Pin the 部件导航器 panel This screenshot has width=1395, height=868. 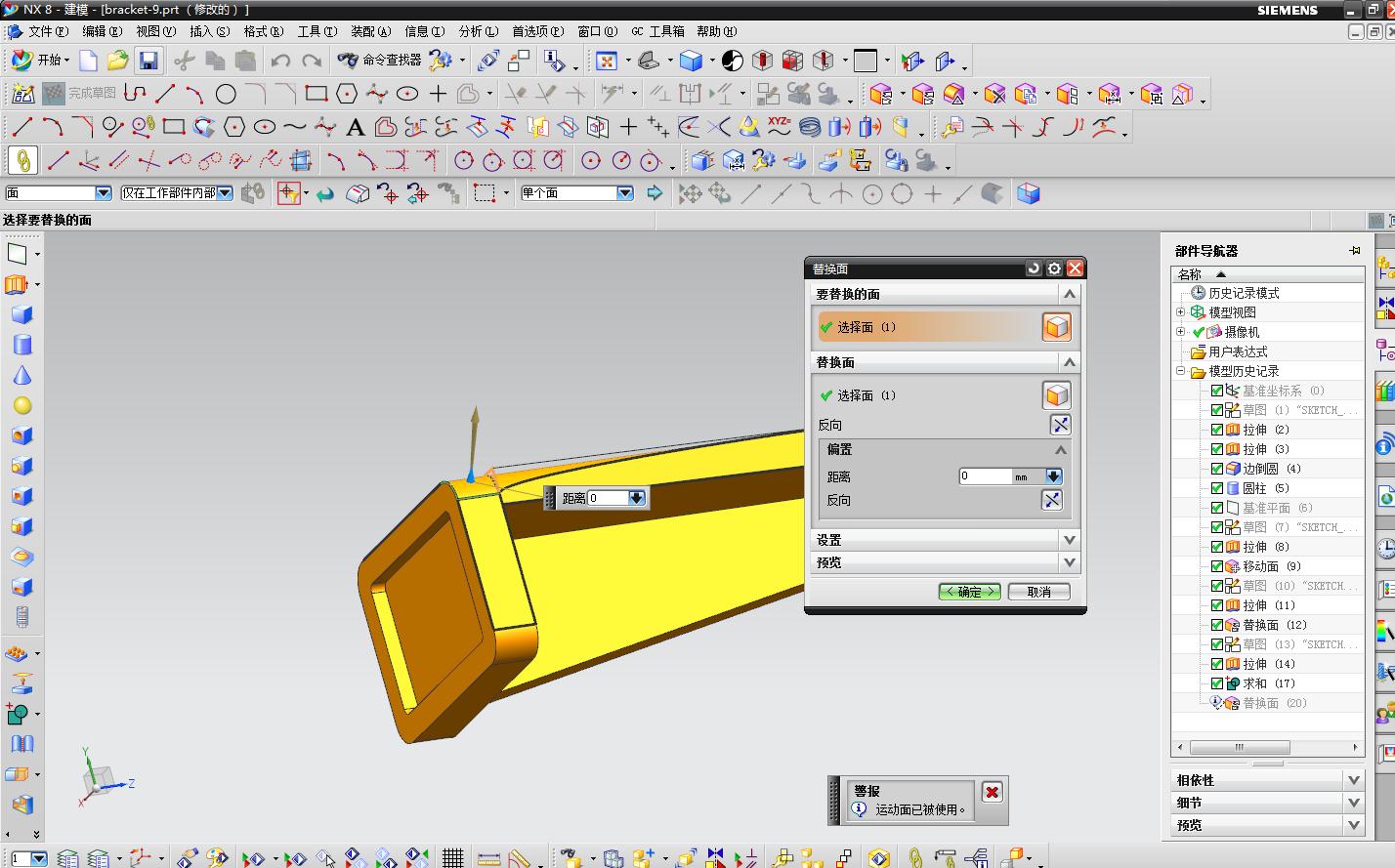[1355, 251]
